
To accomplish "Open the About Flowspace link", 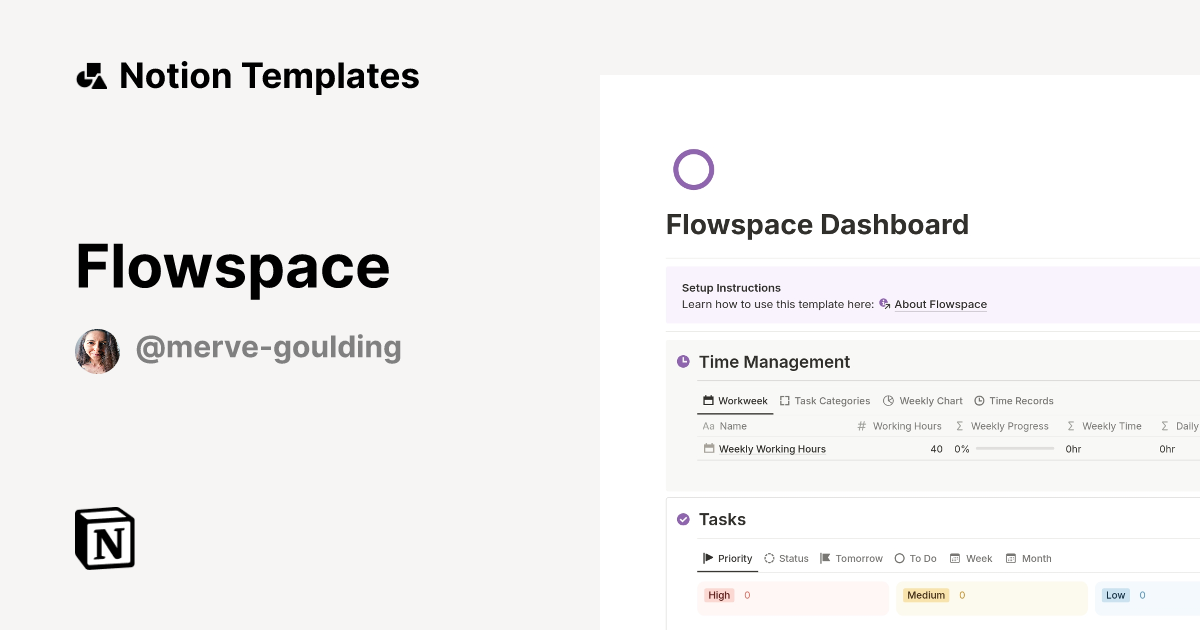I will tap(940, 304).
